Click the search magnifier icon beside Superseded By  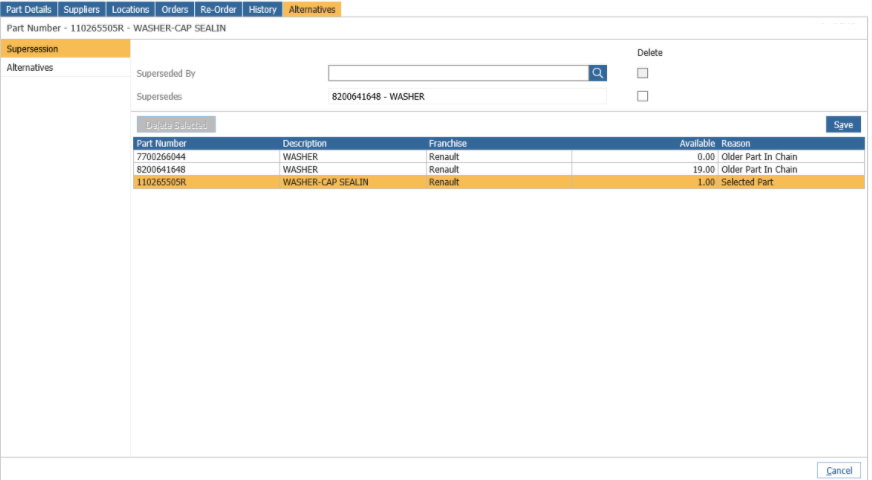coord(597,73)
